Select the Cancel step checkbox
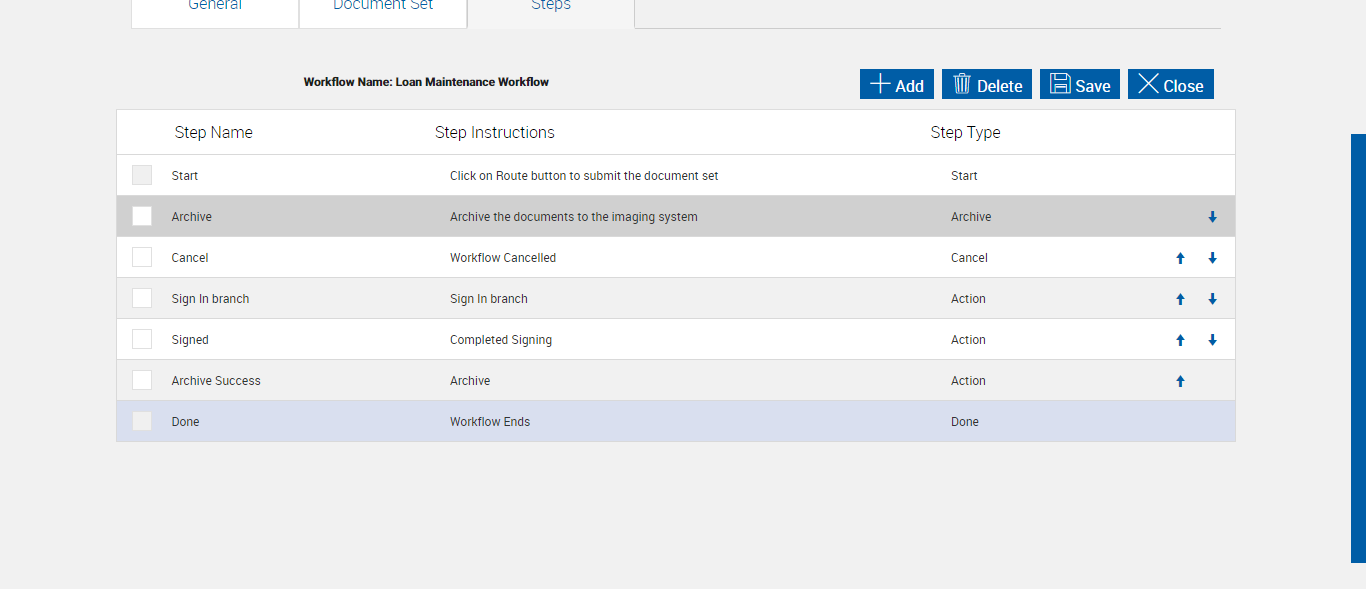The height and width of the screenshot is (589, 1366). tap(142, 258)
